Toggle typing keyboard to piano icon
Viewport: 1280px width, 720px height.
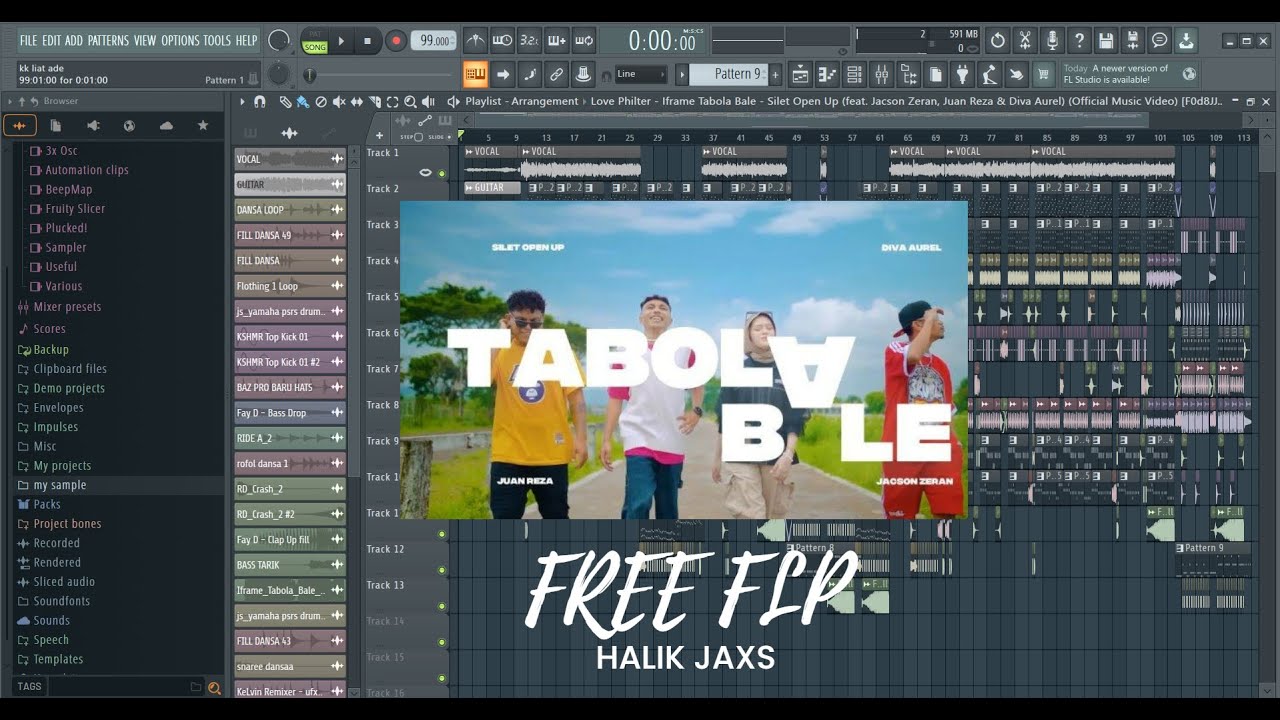pyautogui.click(x=476, y=74)
